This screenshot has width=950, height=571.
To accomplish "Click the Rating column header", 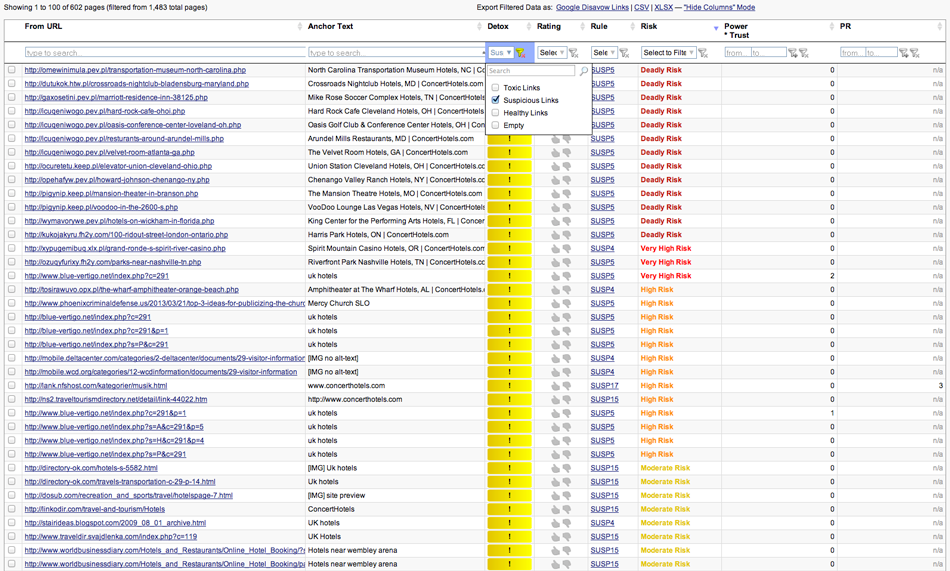I will (x=549, y=26).
